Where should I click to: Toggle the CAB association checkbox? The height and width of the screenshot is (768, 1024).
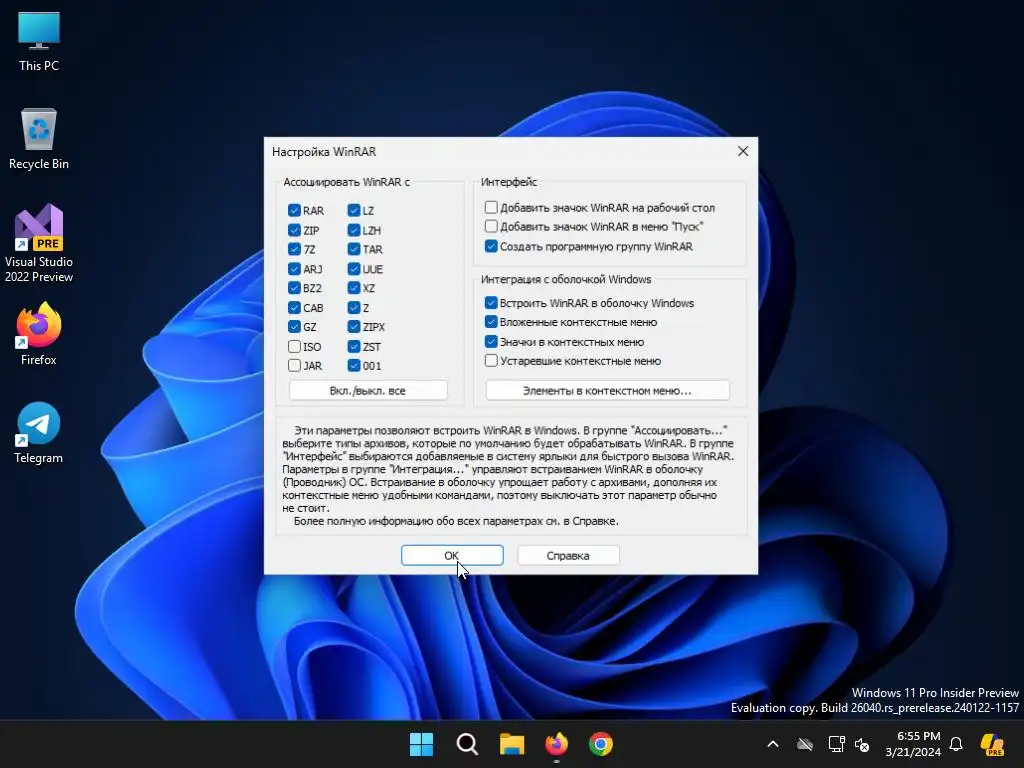[294, 307]
